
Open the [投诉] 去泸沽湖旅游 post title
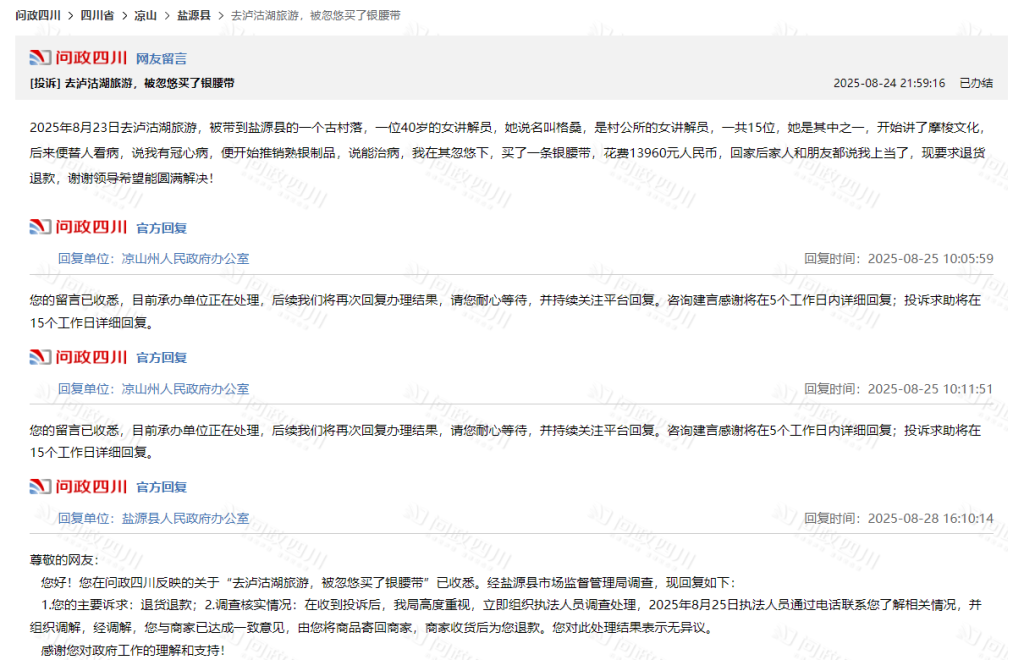(x=132, y=83)
